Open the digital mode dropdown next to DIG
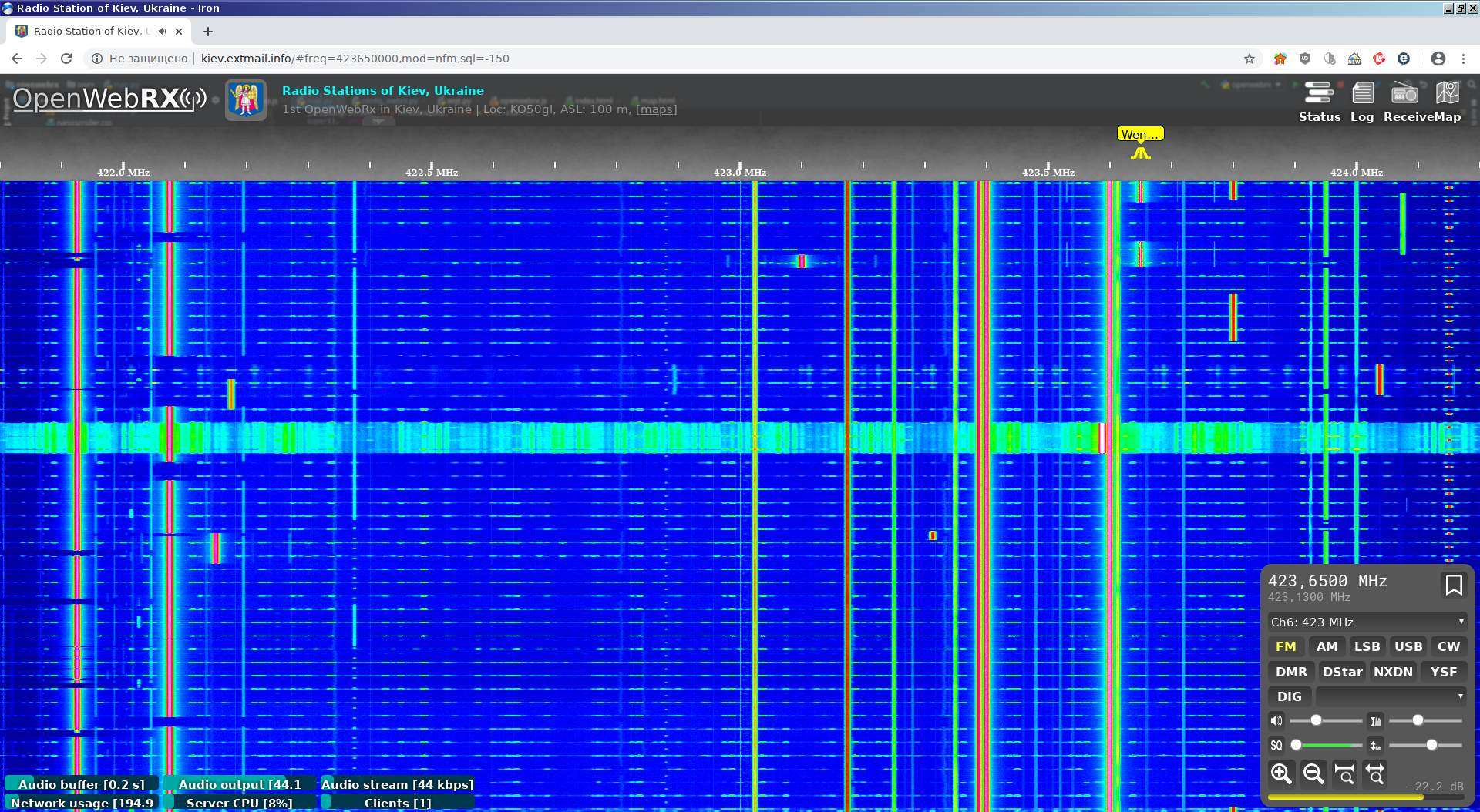1480x812 pixels. pos(1391,696)
